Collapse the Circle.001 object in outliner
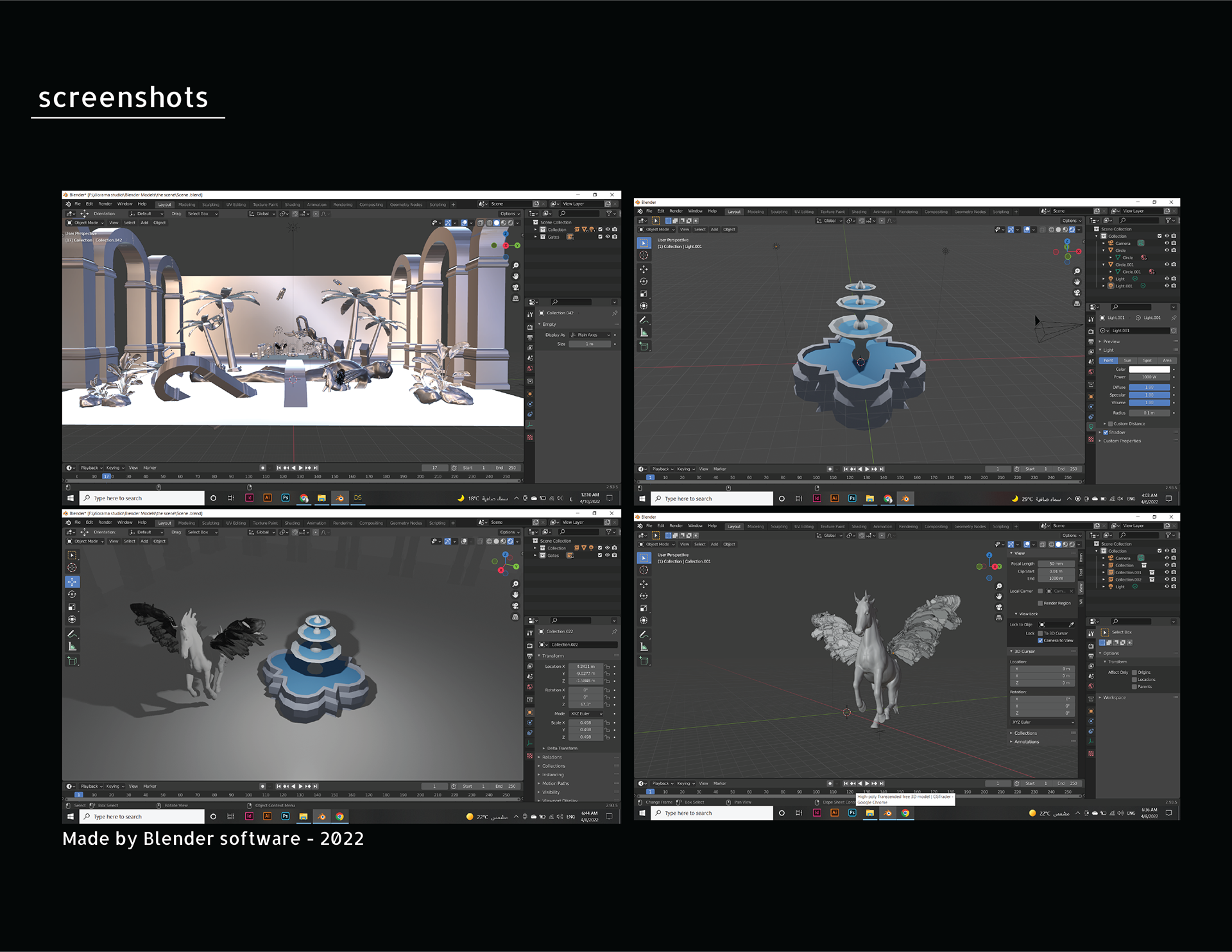The height and width of the screenshot is (952, 1232). point(1104,264)
